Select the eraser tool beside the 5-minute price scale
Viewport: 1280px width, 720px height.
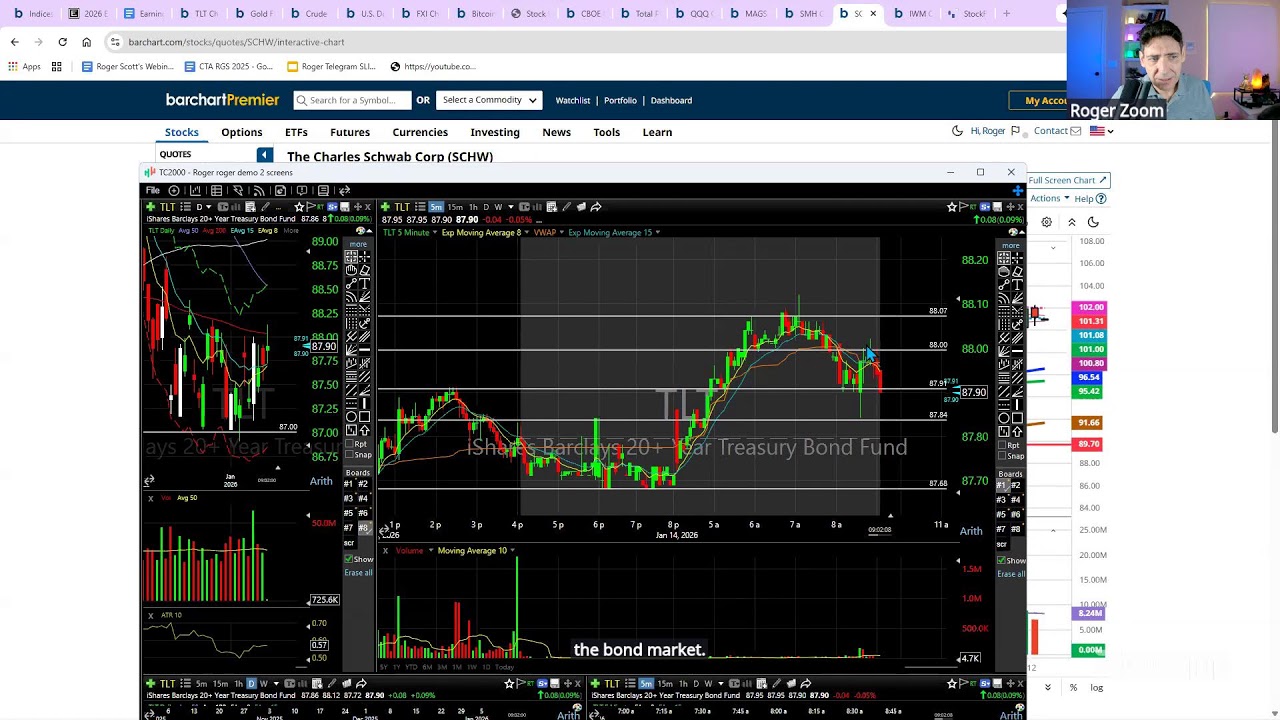click(x=1017, y=270)
